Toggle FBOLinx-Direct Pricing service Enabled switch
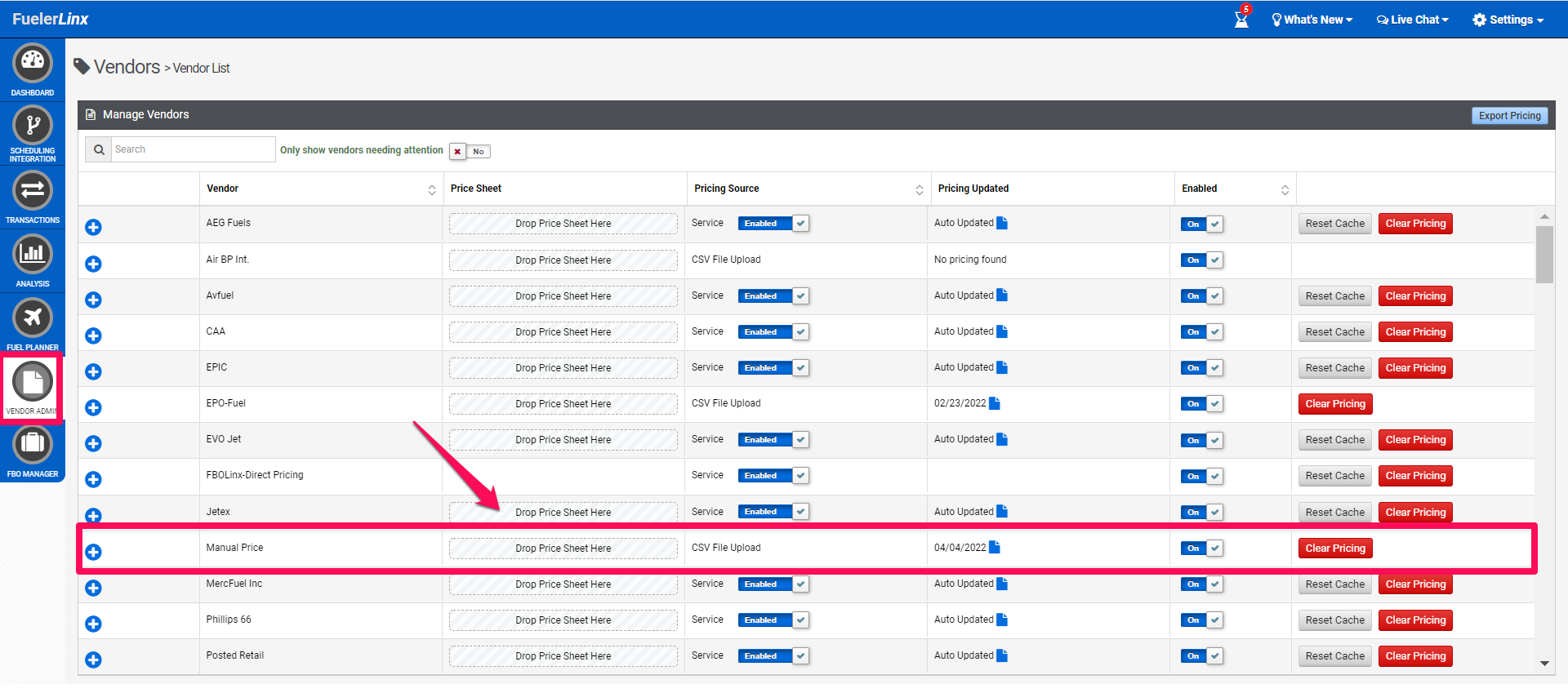Screen dimensions: 1568x693 (x=773, y=475)
